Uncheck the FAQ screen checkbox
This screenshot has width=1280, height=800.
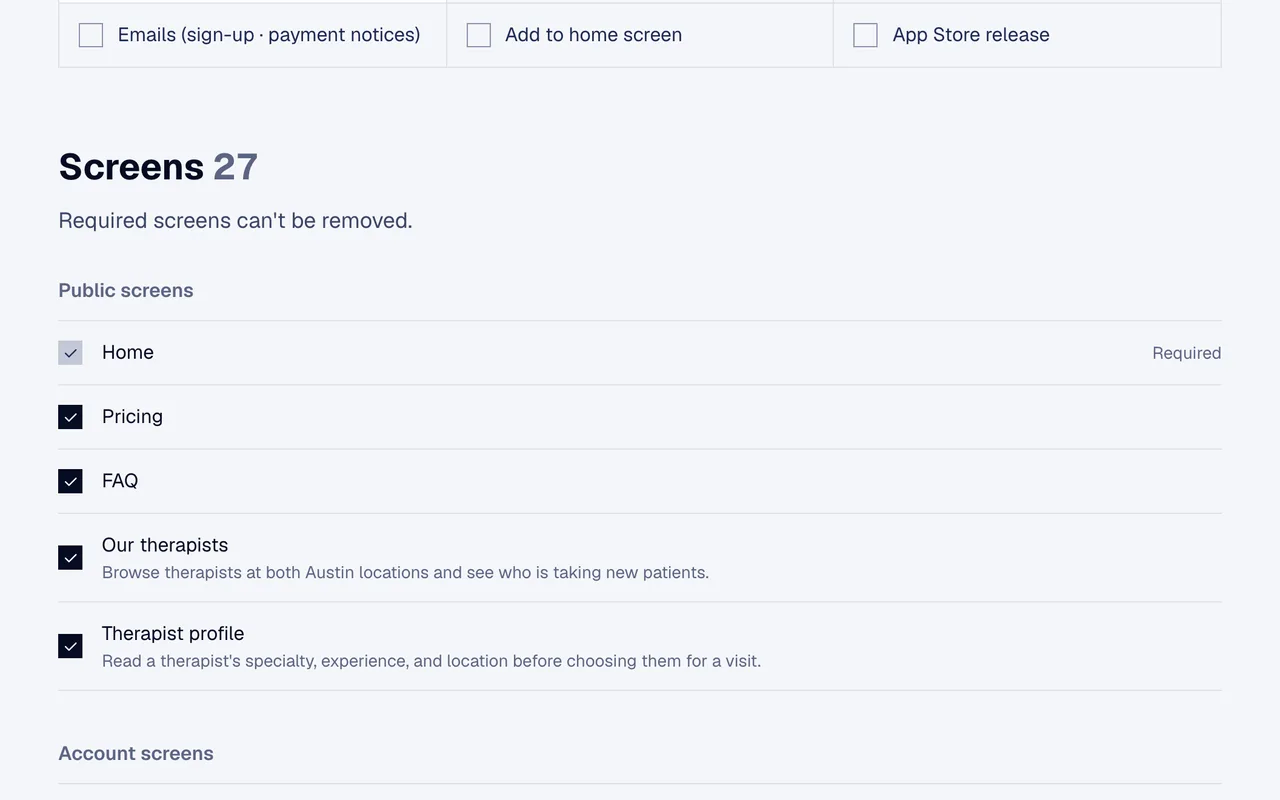click(70, 481)
